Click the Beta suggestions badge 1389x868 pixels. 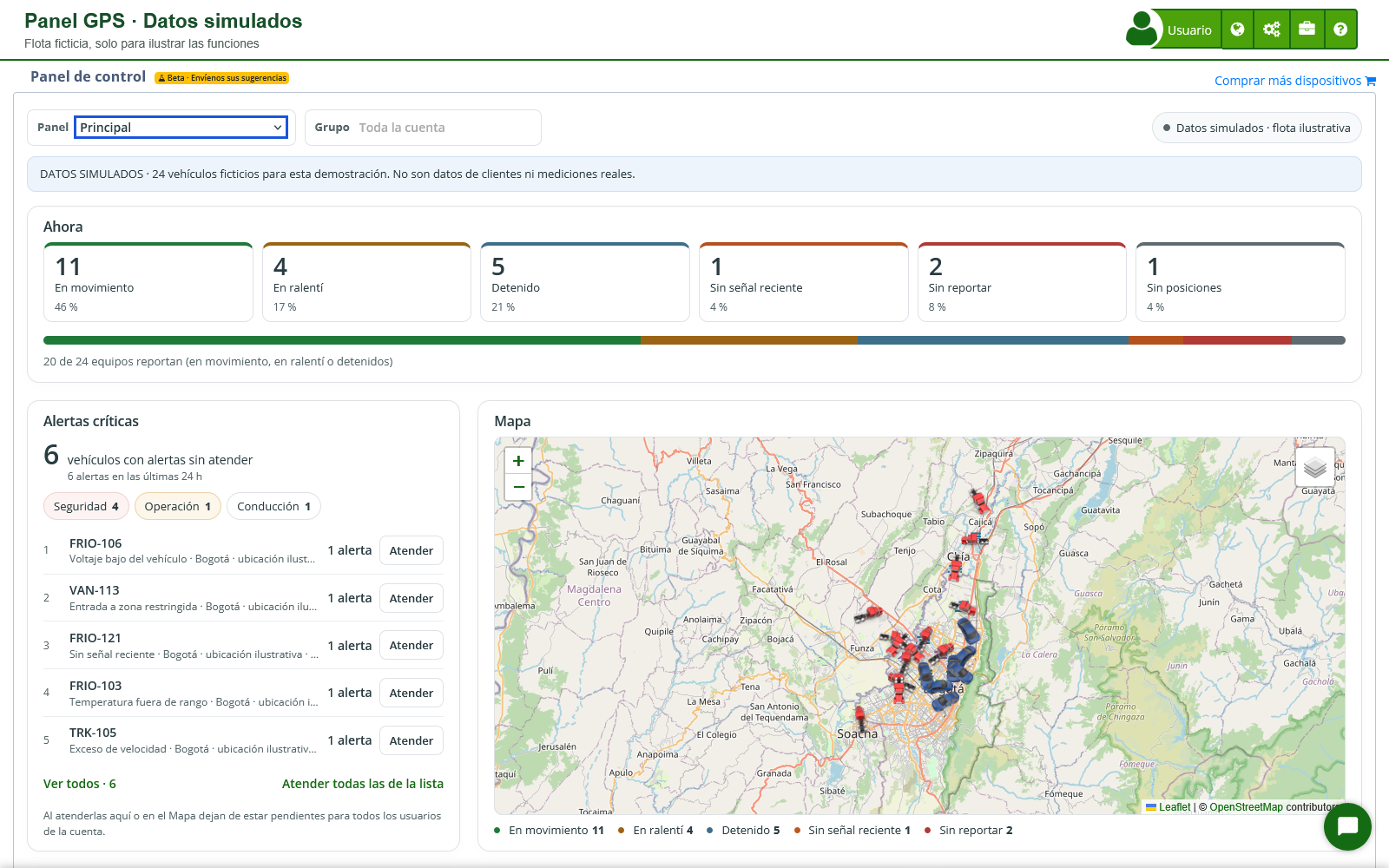[222, 78]
